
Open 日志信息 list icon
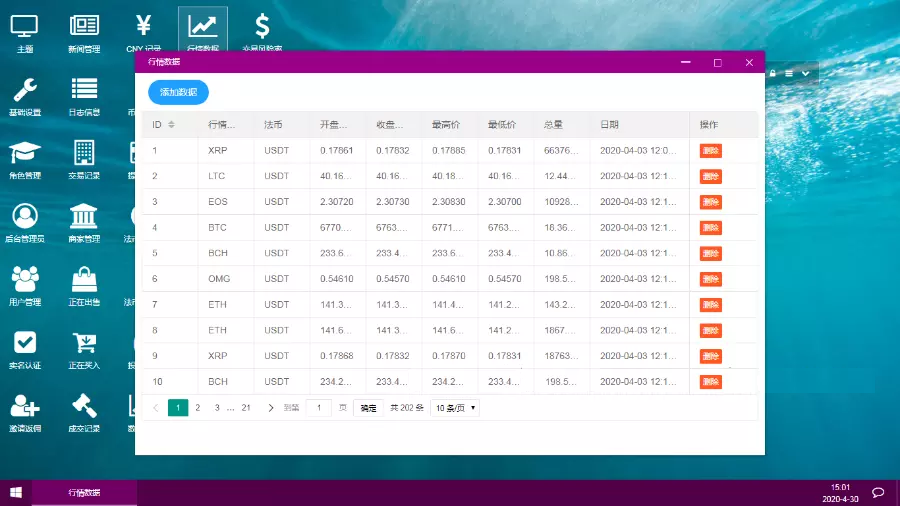click(84, 93)
